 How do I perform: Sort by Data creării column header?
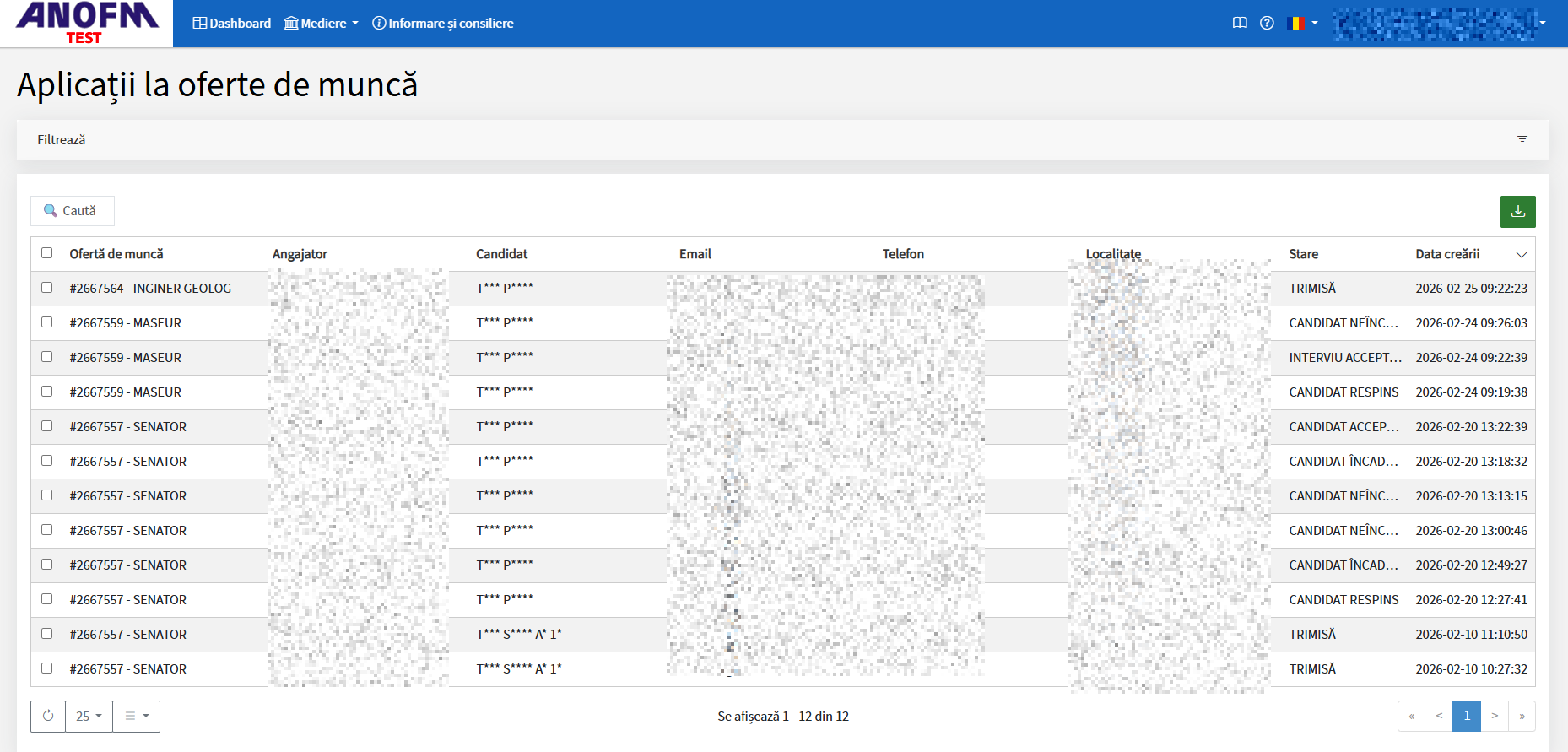(x=1447, y=254)
